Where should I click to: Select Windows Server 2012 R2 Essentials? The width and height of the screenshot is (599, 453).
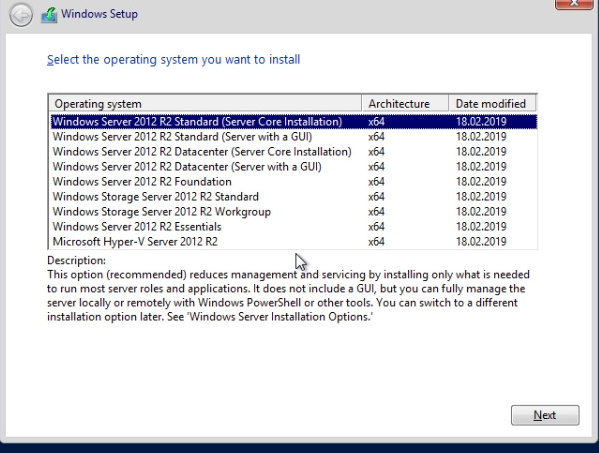pos(293,226)
